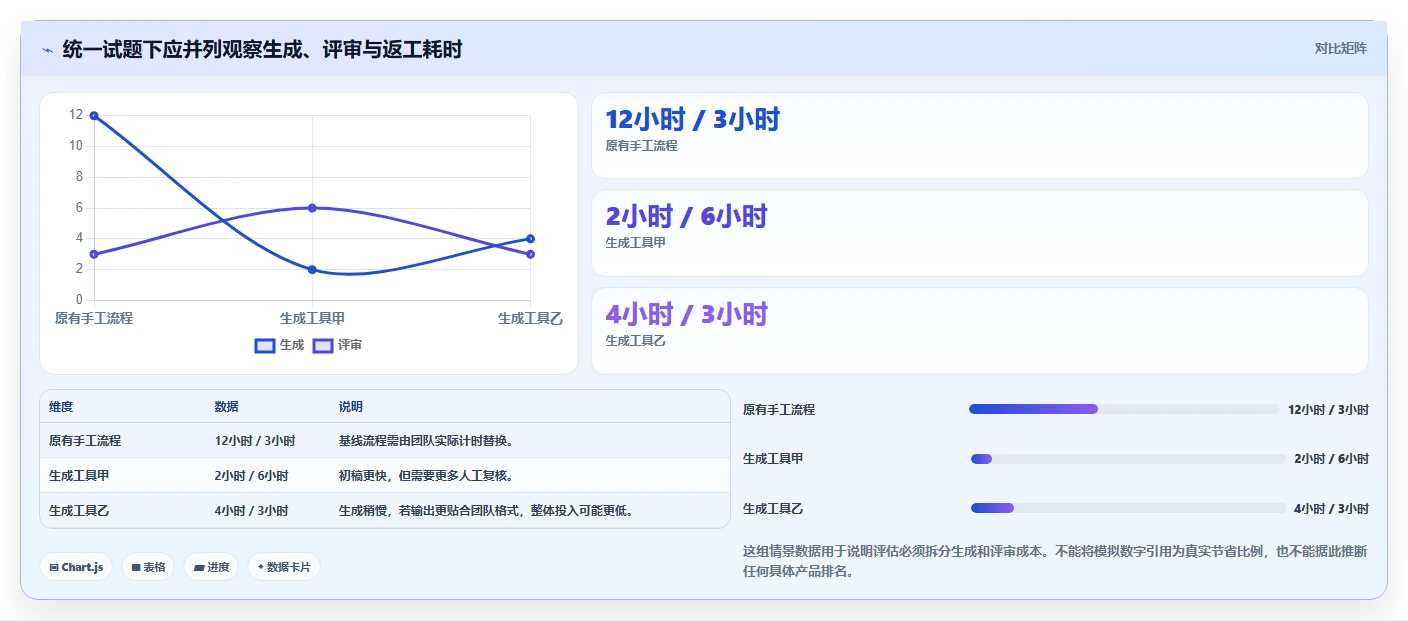Click the 2小时 / 6小时 data card value
The image size is (1408, 621).
click(686, 216)
